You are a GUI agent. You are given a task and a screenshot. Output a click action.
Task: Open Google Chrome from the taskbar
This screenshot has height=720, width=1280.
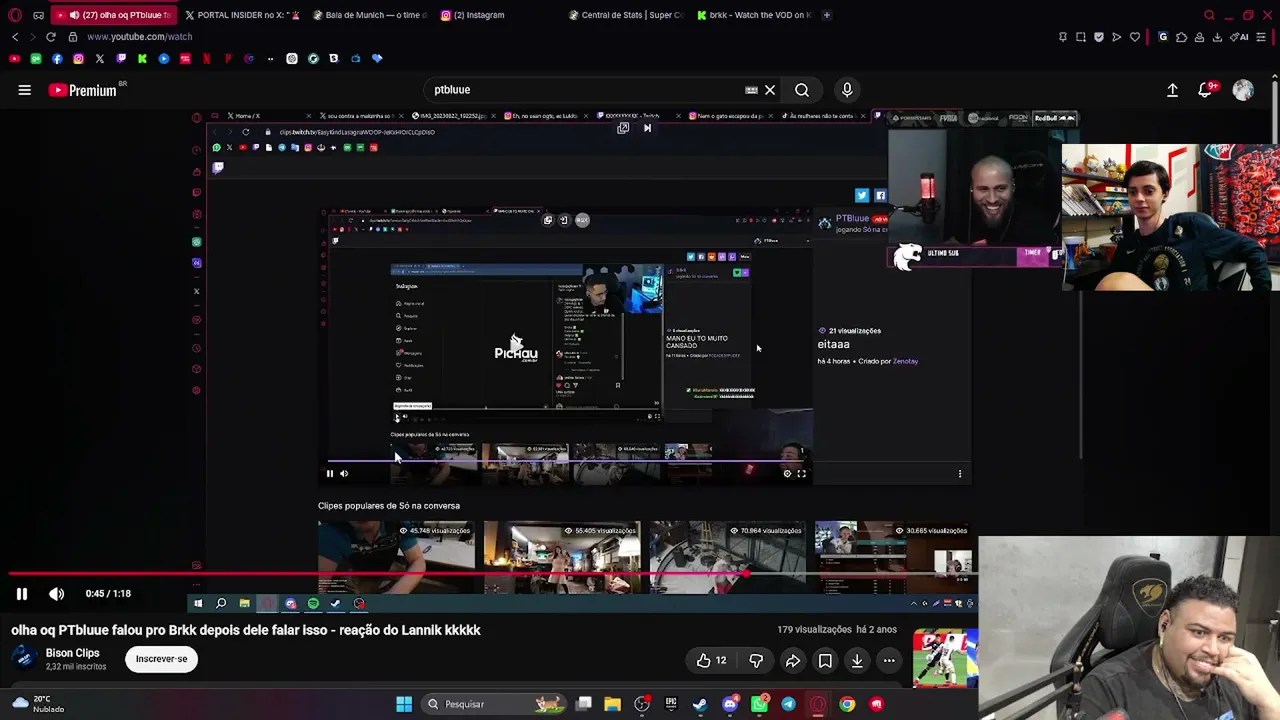pyautogui.click(x=847, y=704)
